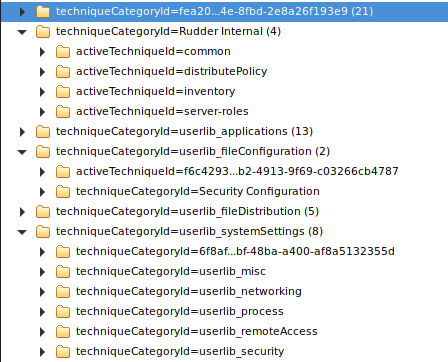The width and height of the screenshot is (448, 362).
Task: Select activeTechniqueId=distributePolicy entry
Action: coord(172,71)
